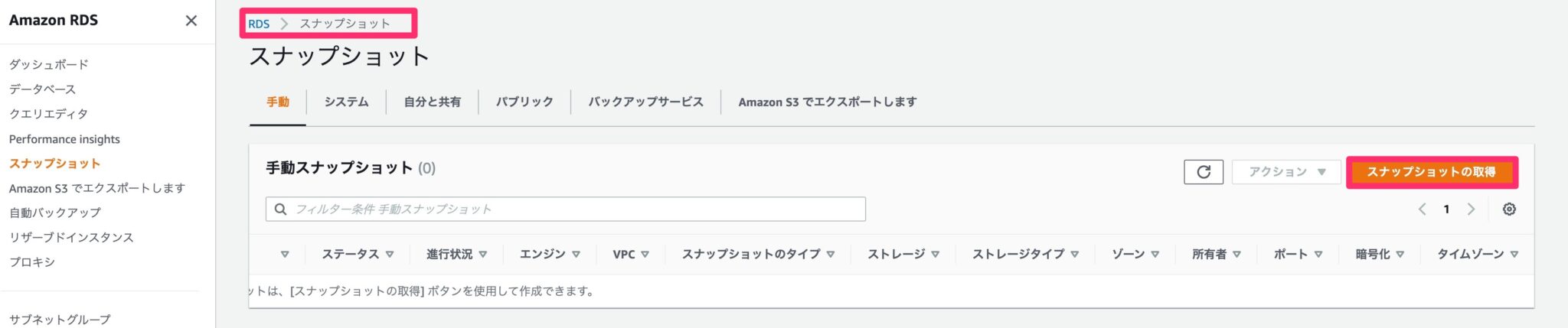This screenshot has height=328, width=1568.
Task: Click スナップショットの取得 button
Action: point(1431,172)
